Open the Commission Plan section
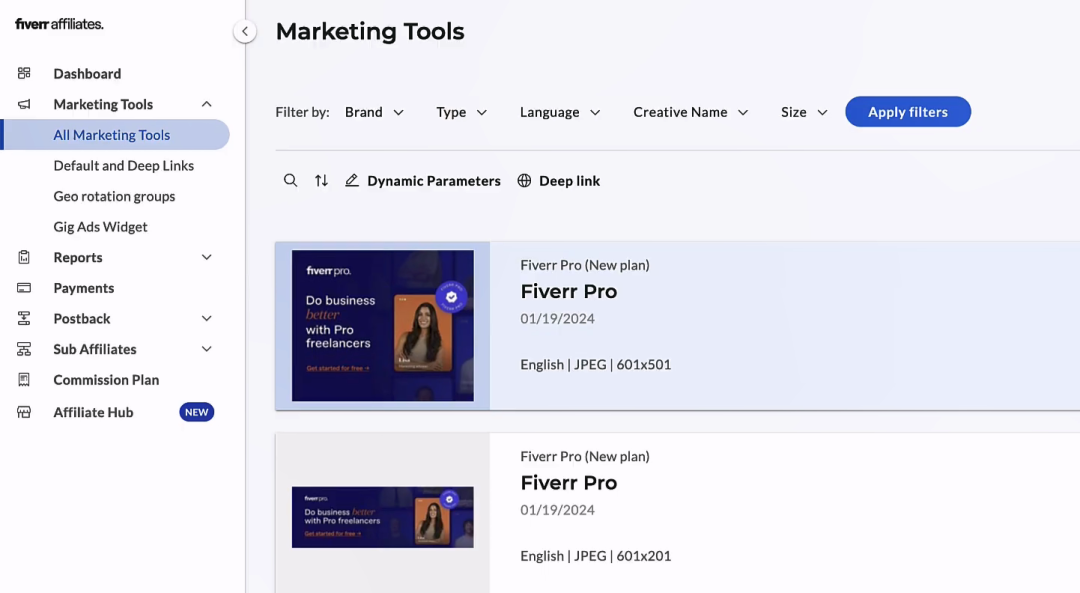 point(106,379)
